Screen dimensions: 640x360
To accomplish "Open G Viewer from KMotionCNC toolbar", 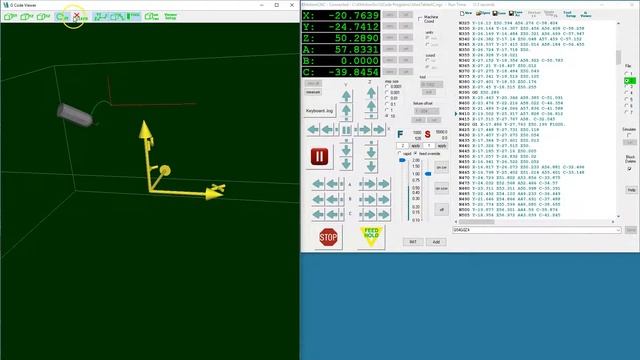I will tap(586, 14).
